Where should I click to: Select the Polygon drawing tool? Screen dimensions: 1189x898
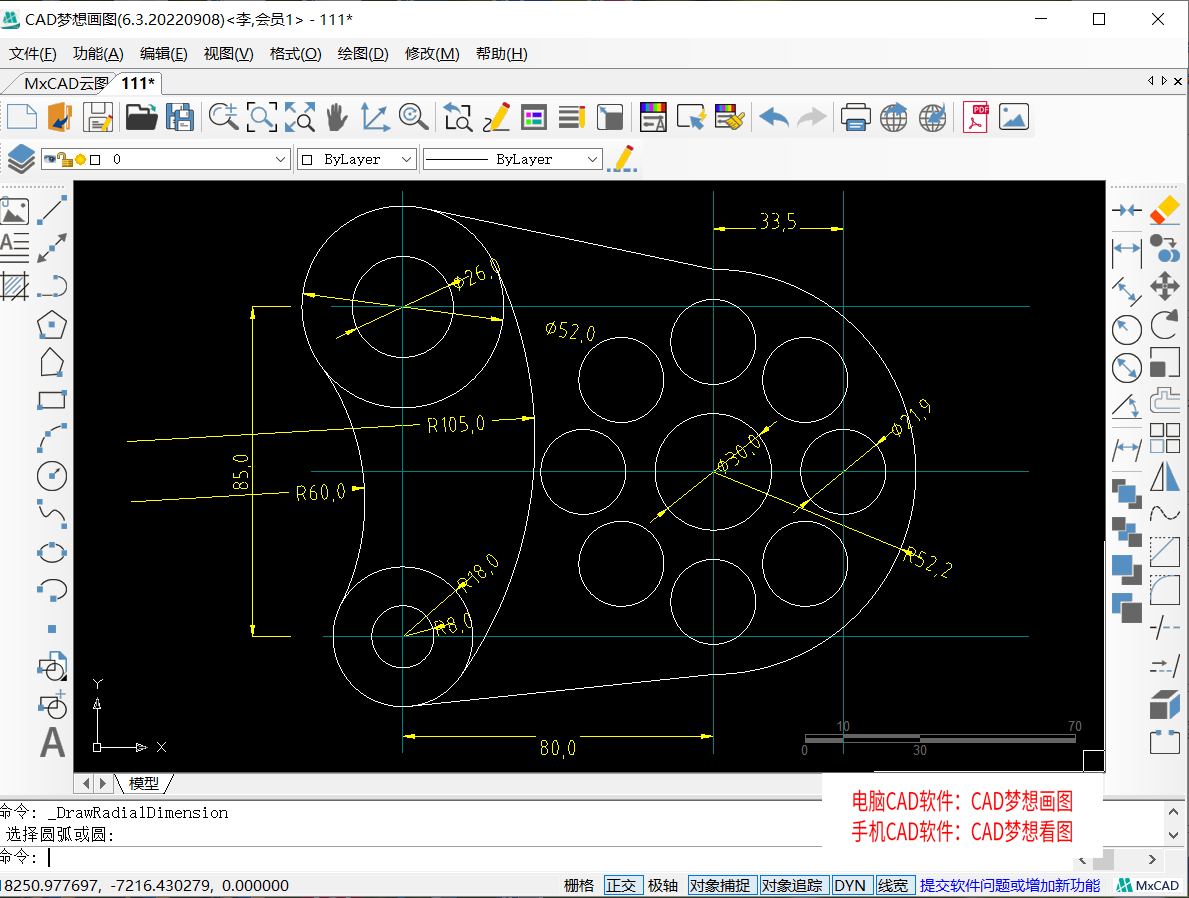click(52, 325)
